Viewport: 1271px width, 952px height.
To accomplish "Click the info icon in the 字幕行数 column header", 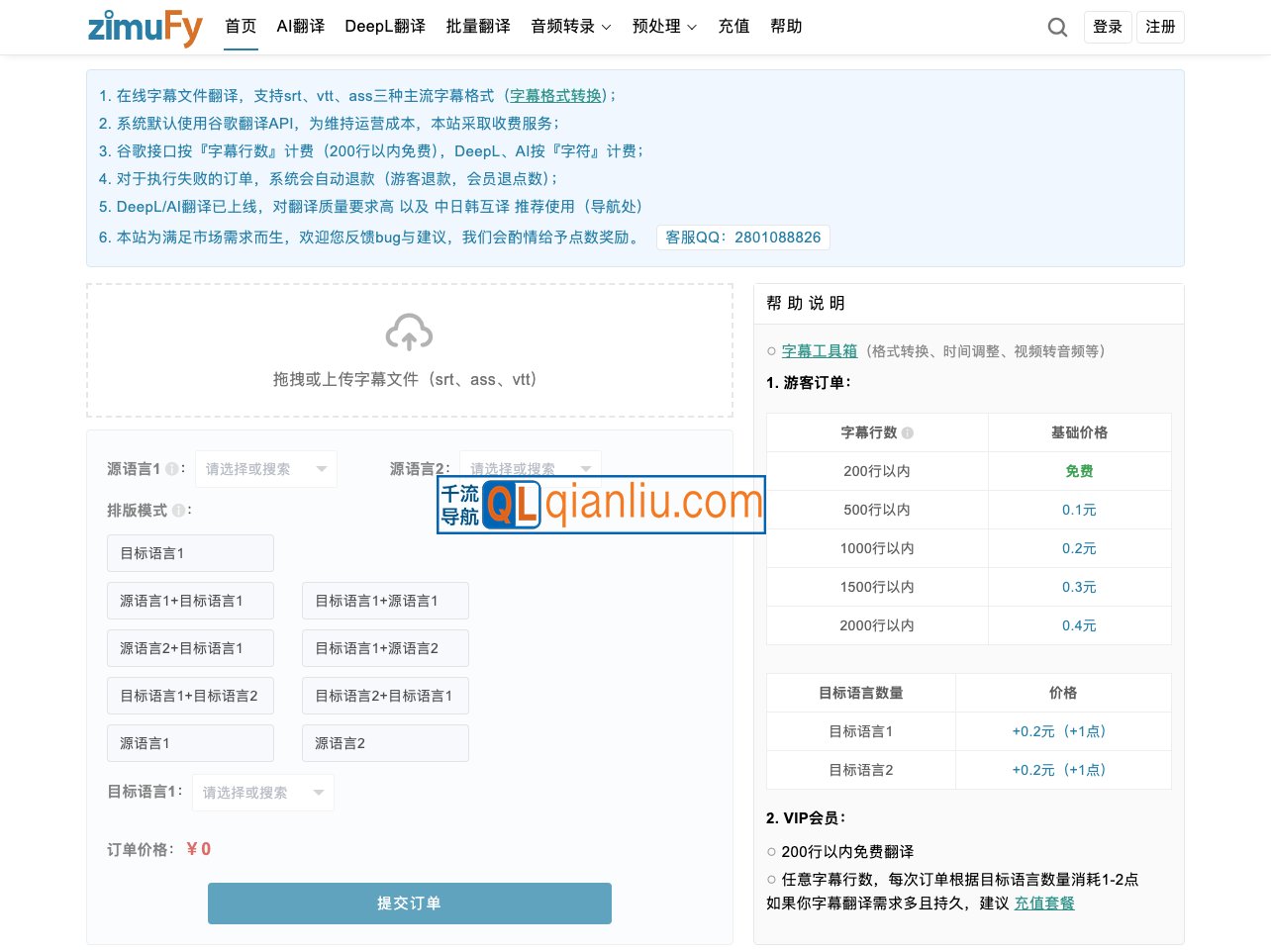I will 910,432.
